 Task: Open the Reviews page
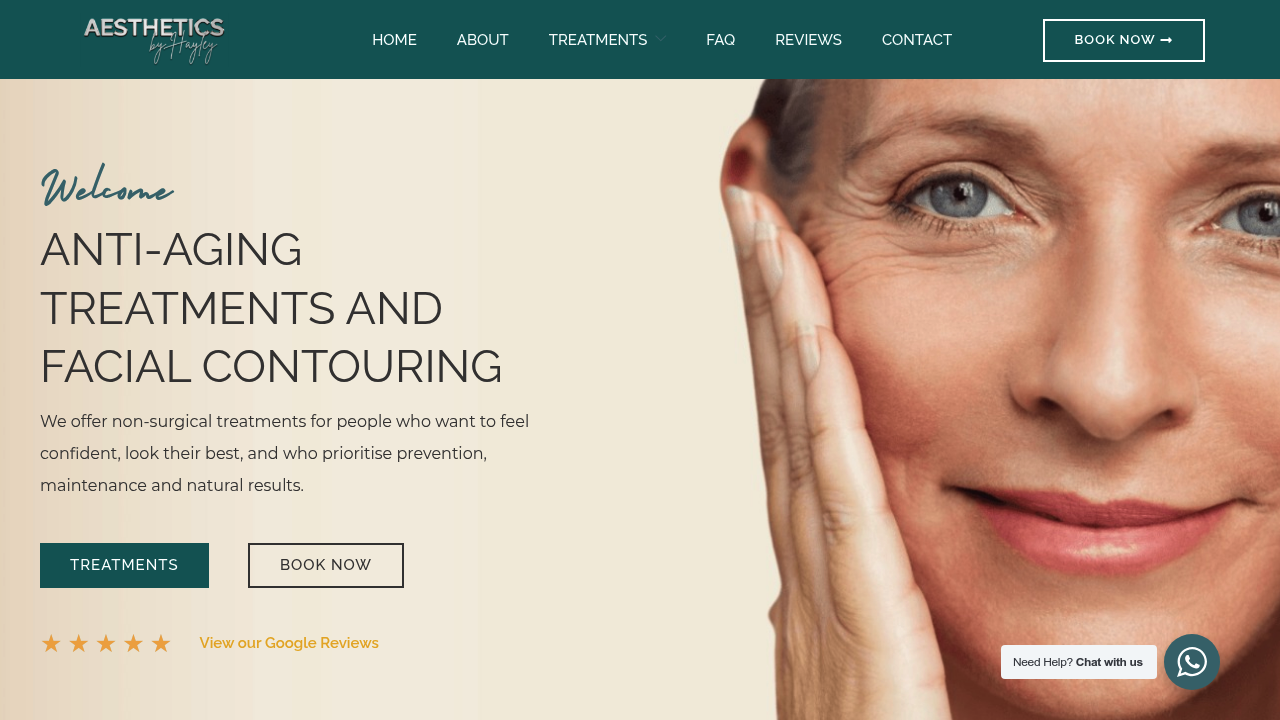coord(808,40)
